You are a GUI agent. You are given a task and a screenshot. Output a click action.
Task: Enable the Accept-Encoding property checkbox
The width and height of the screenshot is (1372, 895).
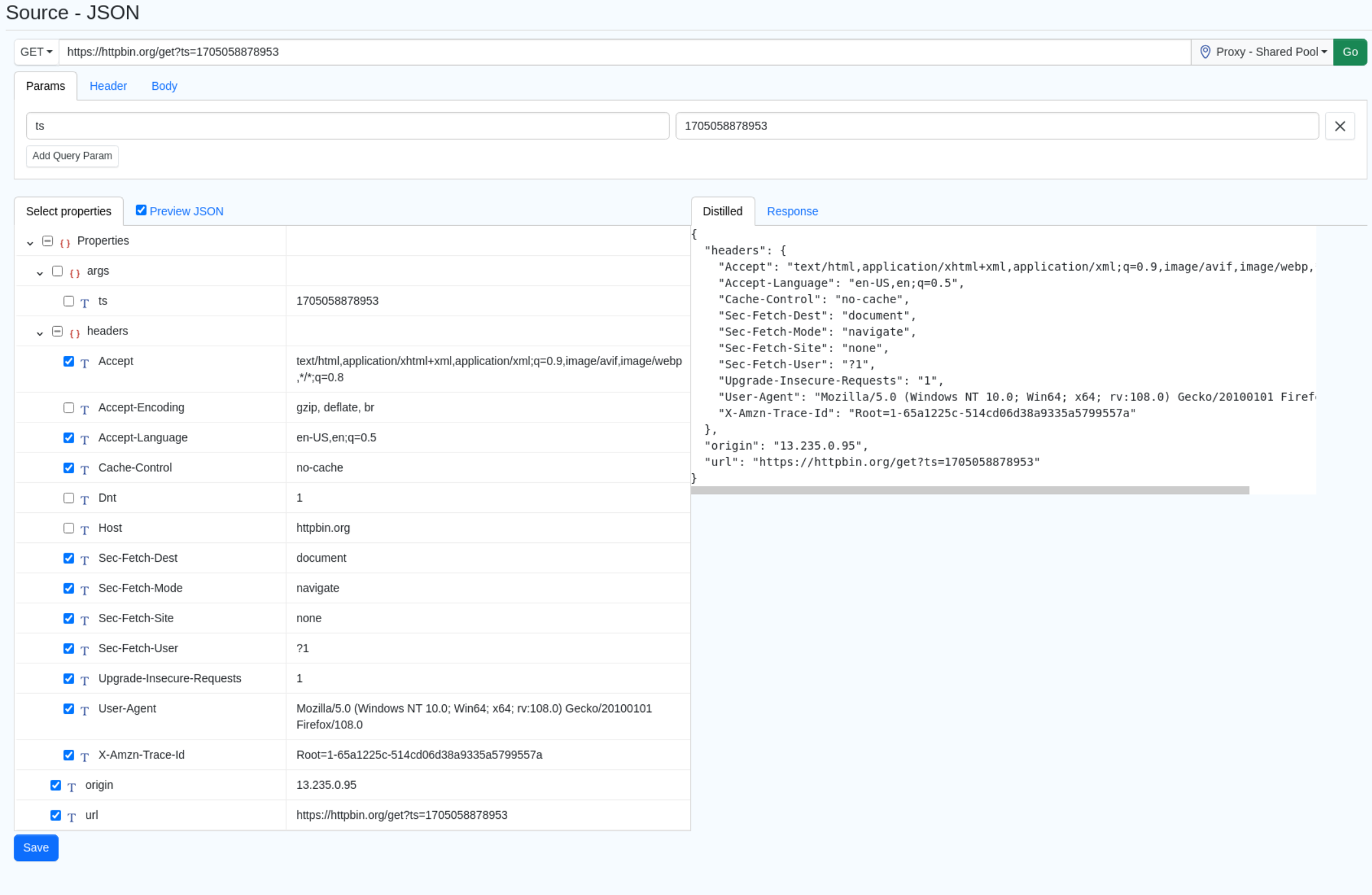(68, 407)
